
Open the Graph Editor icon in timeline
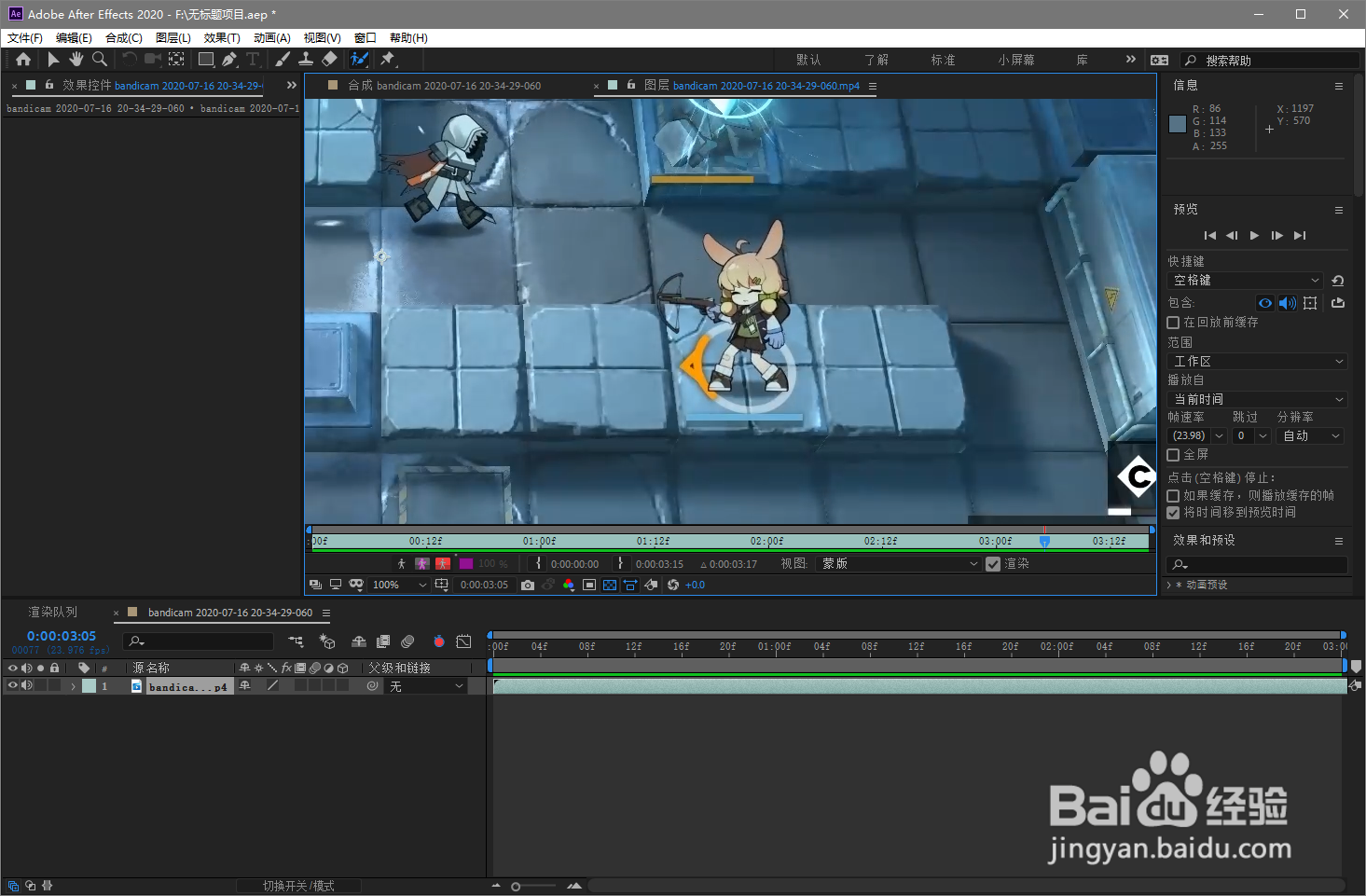463,641
